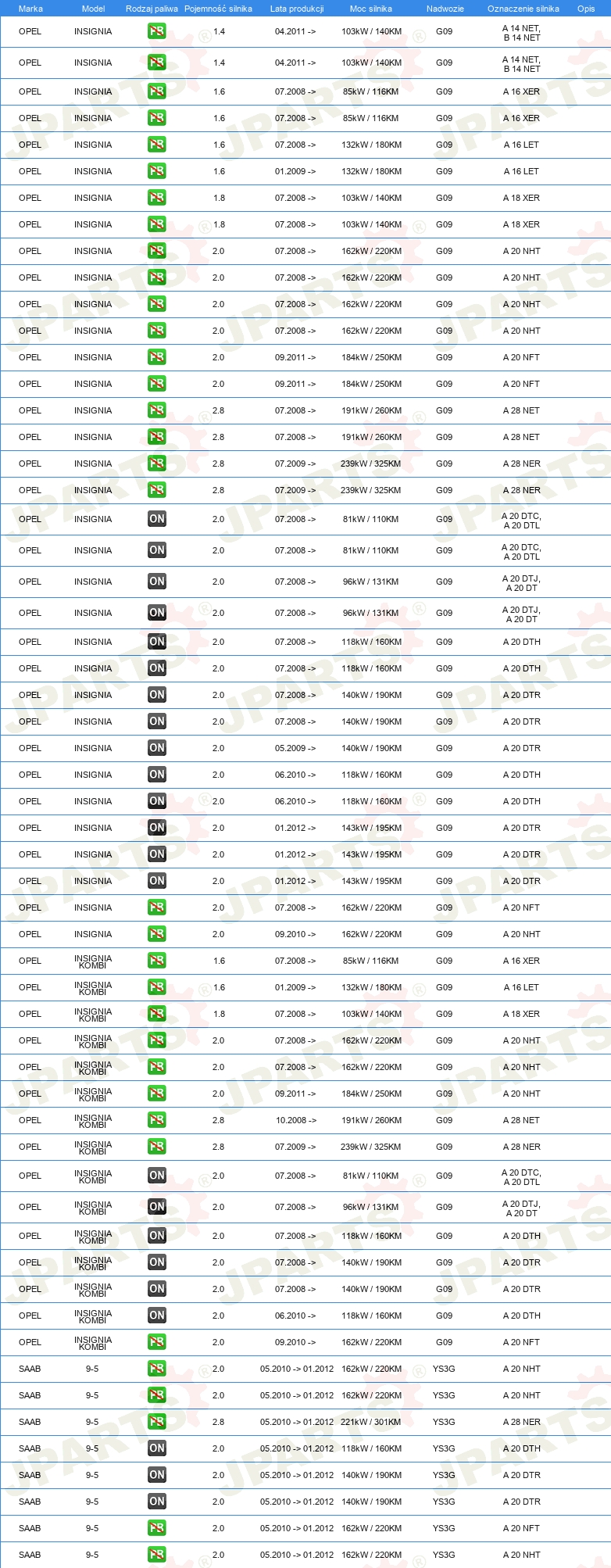
Task: Click PB icon for Insignia Kombi 10.2008 row
Action: 157,1120
